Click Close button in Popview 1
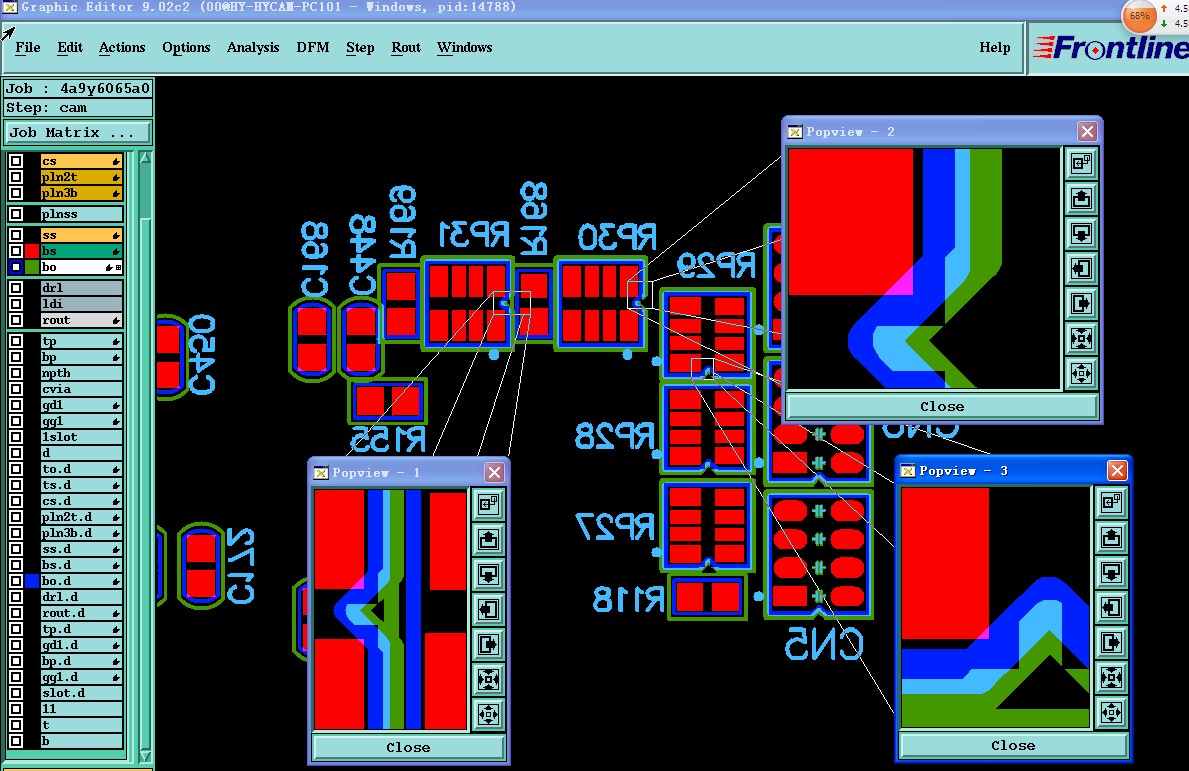Screen dimensions: 1189x771 (x=409, y=747)
